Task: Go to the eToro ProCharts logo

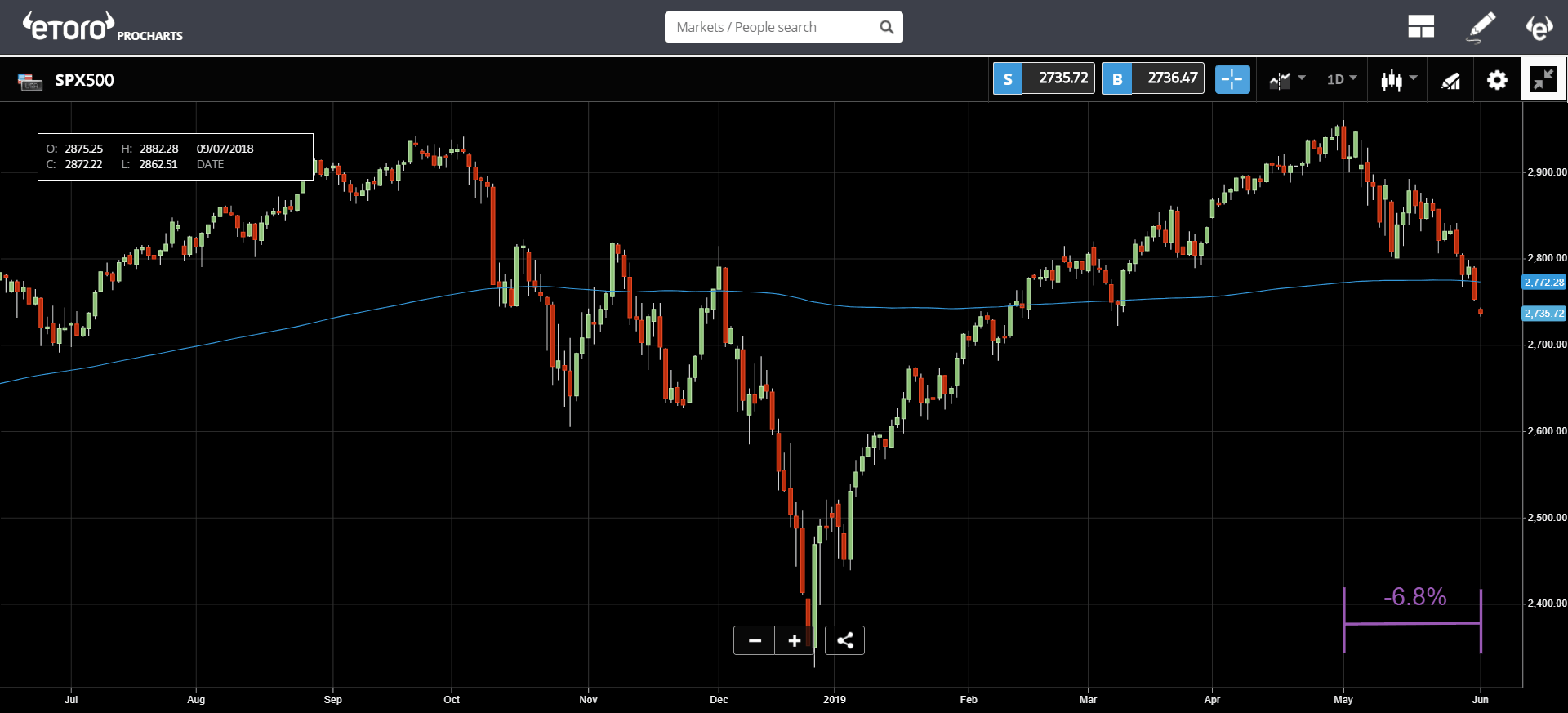Action: coord(102,27)
